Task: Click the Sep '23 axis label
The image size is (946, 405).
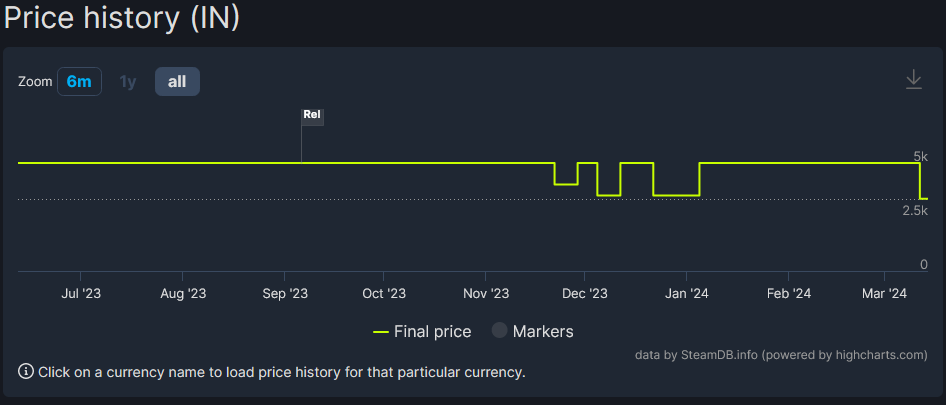Action: [284, 294]
